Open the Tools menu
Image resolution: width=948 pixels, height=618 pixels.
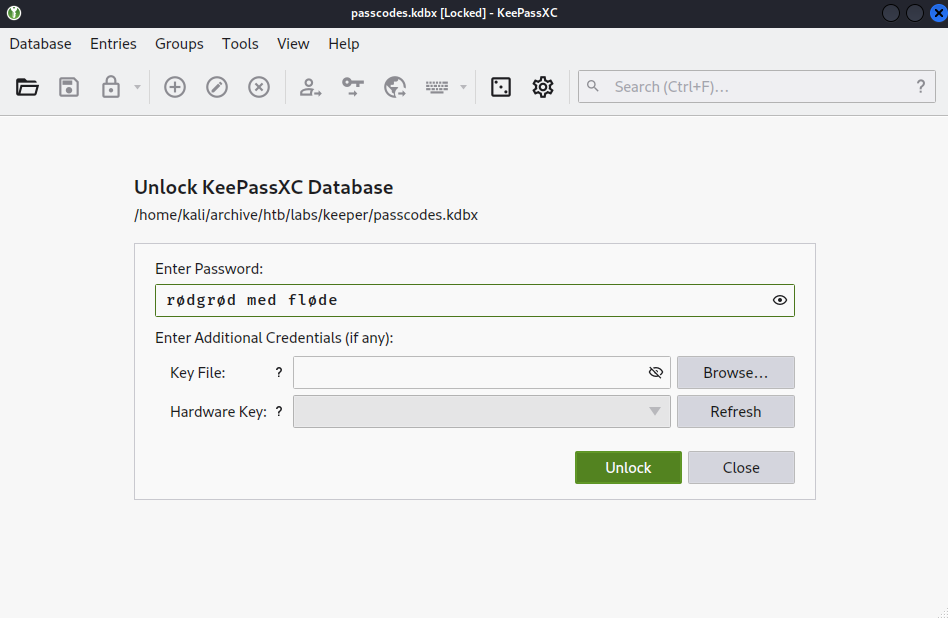pos(240,44)
